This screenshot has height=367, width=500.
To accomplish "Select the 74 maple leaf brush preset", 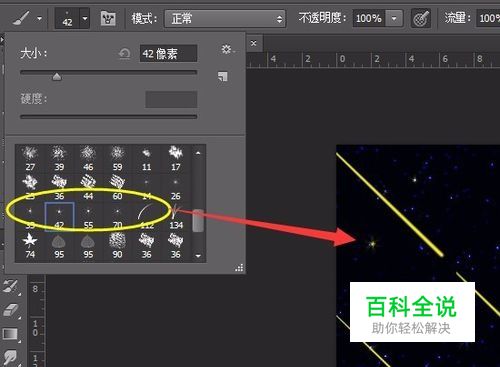I will pyautogui.click(x=30, y=246).
